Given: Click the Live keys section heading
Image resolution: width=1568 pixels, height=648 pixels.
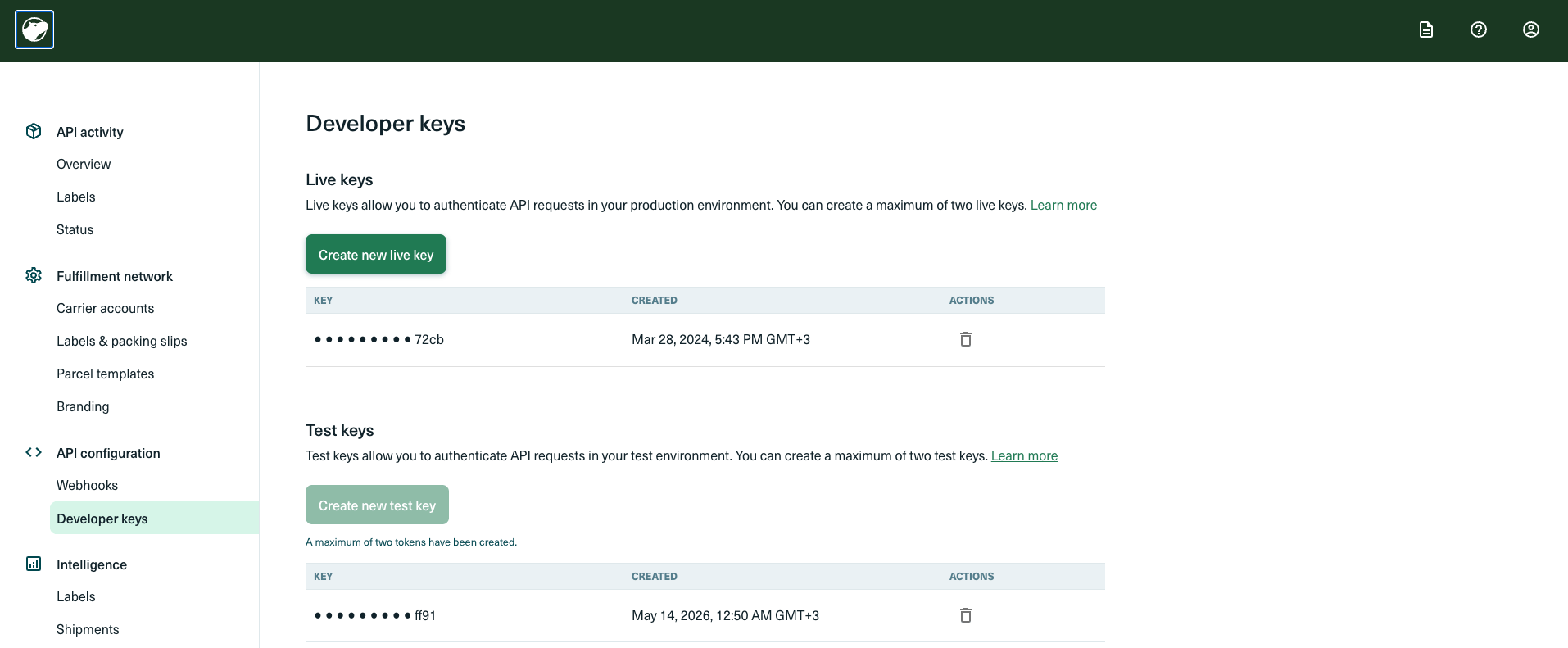Looking at the screenshot, I should (x=339, y=179).
